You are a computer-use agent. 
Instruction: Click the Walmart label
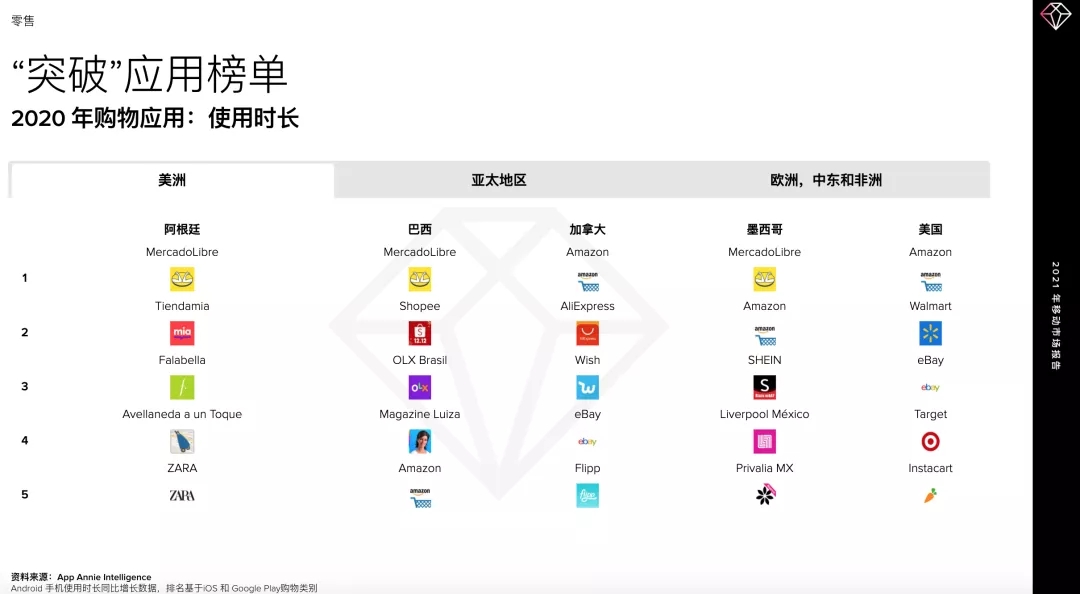(931, 306)
